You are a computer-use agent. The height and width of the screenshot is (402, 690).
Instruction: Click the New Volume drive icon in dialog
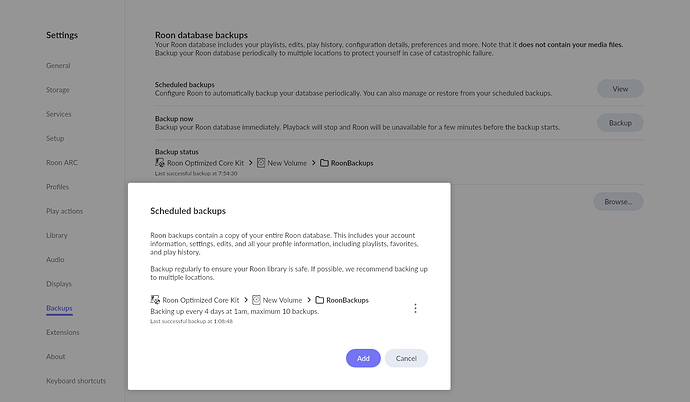pyautogui.click(x=256, y=300)
